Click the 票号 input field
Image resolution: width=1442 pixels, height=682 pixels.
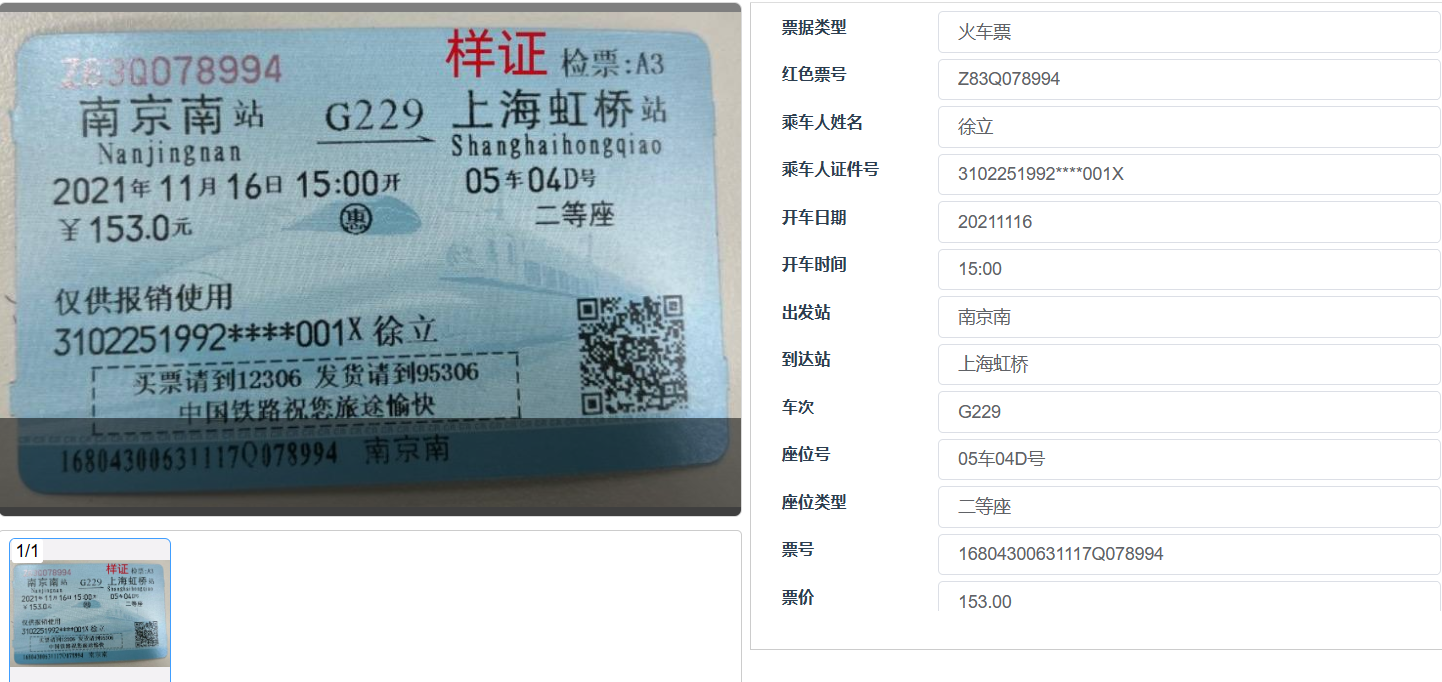click(1189, 554)
